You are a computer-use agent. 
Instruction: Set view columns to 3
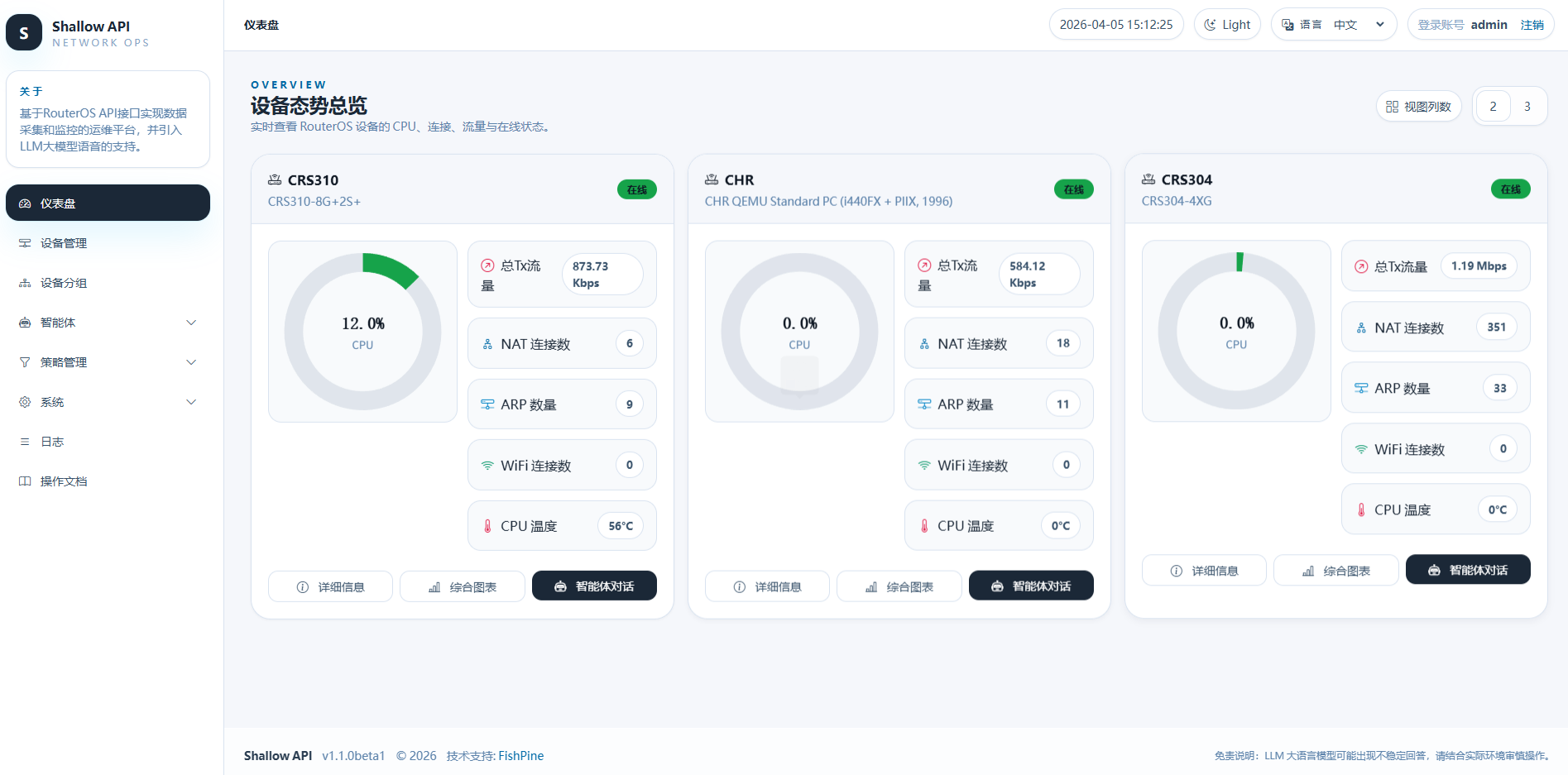(x=1527, y=107)
